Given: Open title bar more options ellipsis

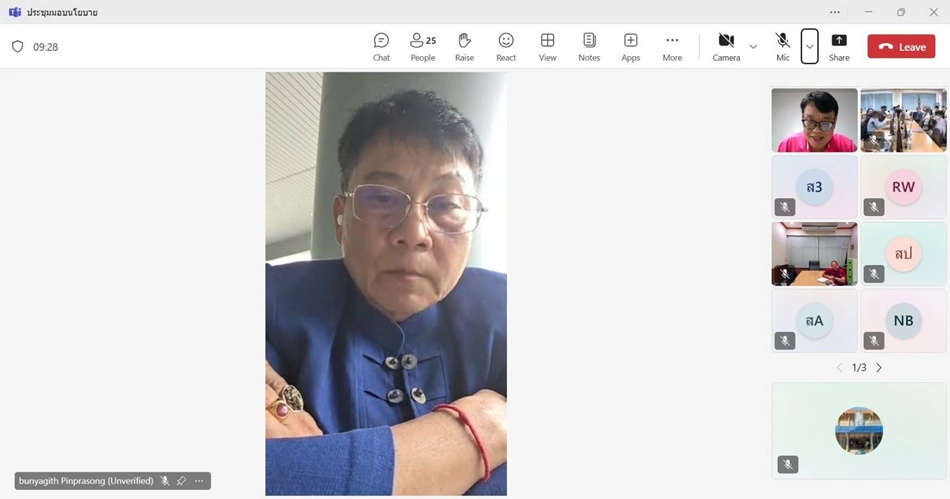Looking at the screenshot, I should (835, 12).
